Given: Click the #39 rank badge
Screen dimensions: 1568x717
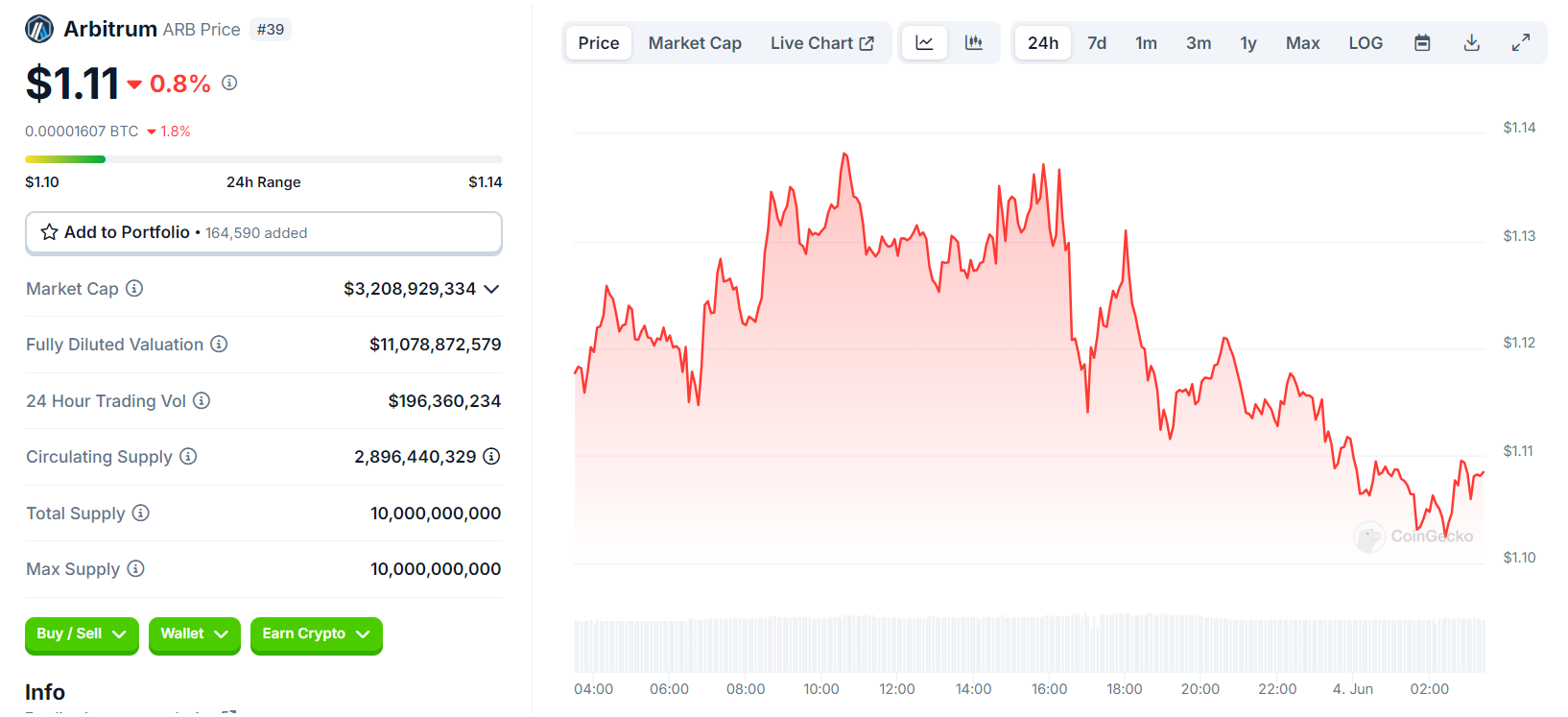Looking at the screenshot, I should (271, 30).
